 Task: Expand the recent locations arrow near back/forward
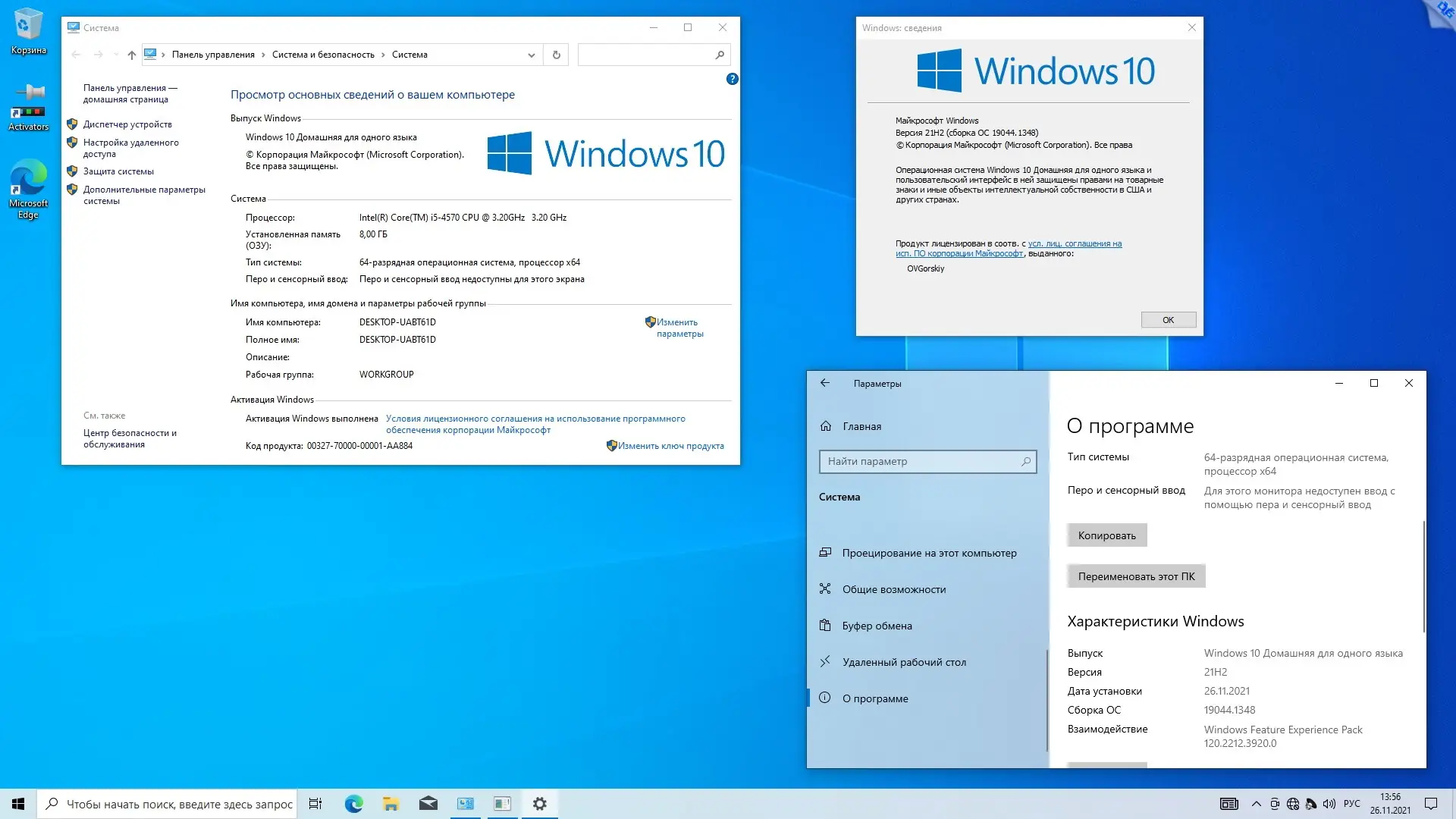(x=115, y=55)
